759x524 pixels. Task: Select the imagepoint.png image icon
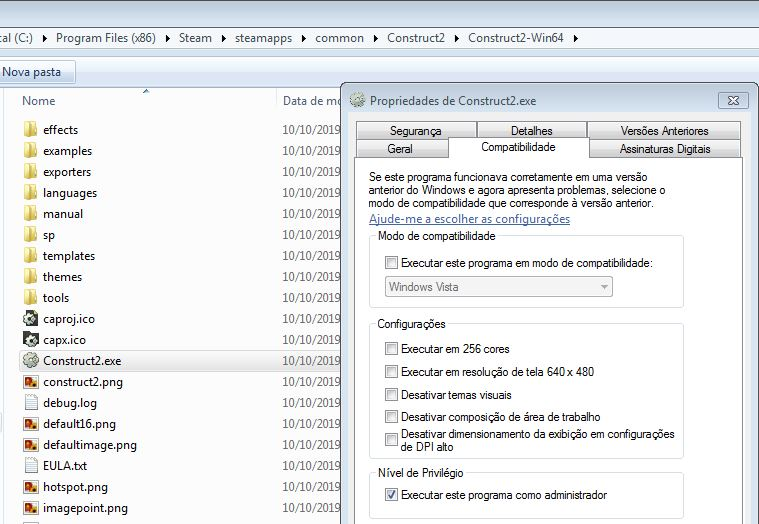(x=30, y=508)
